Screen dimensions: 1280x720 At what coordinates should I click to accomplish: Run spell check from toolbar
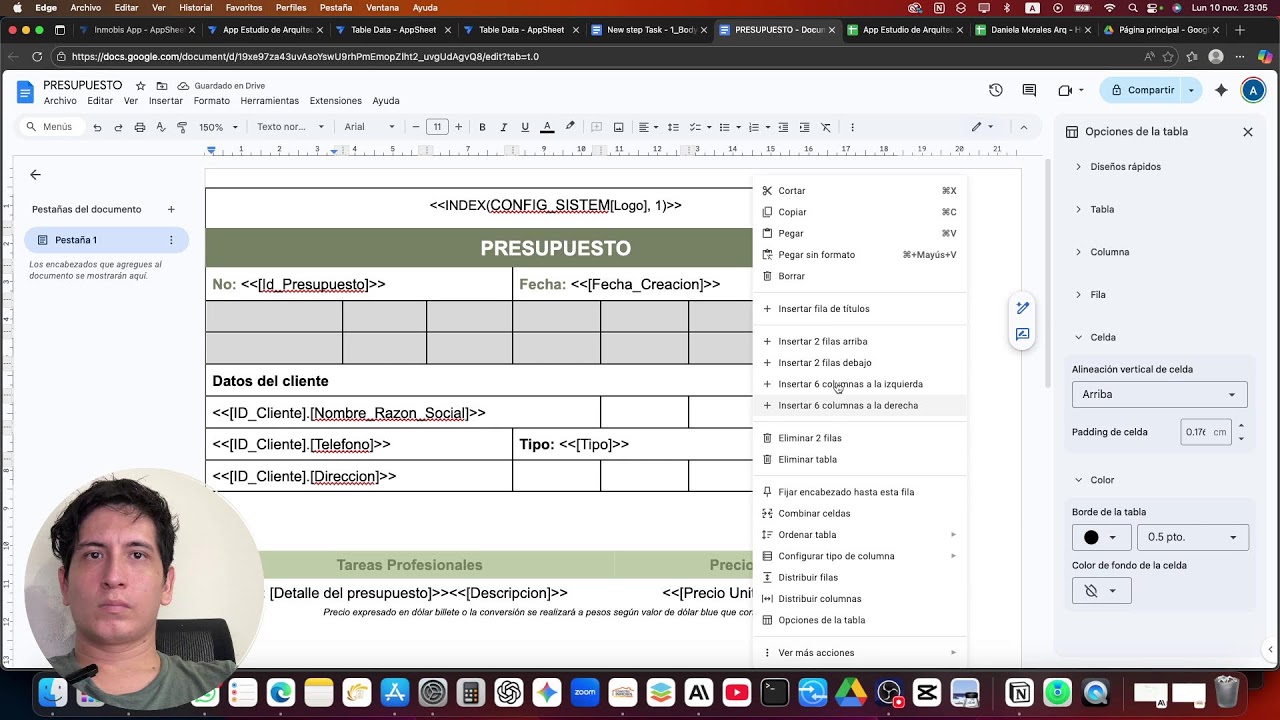(x=160, y=127)
